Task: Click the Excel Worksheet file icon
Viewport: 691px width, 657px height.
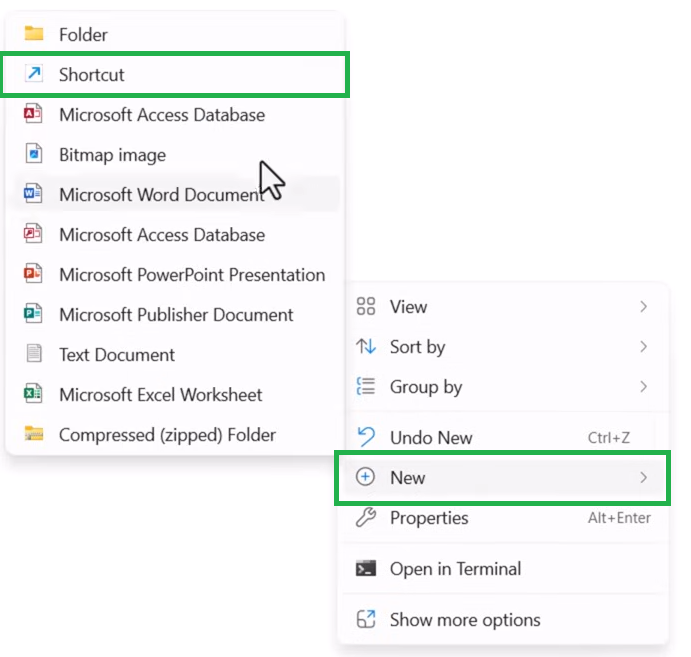Action: point(34,395)
